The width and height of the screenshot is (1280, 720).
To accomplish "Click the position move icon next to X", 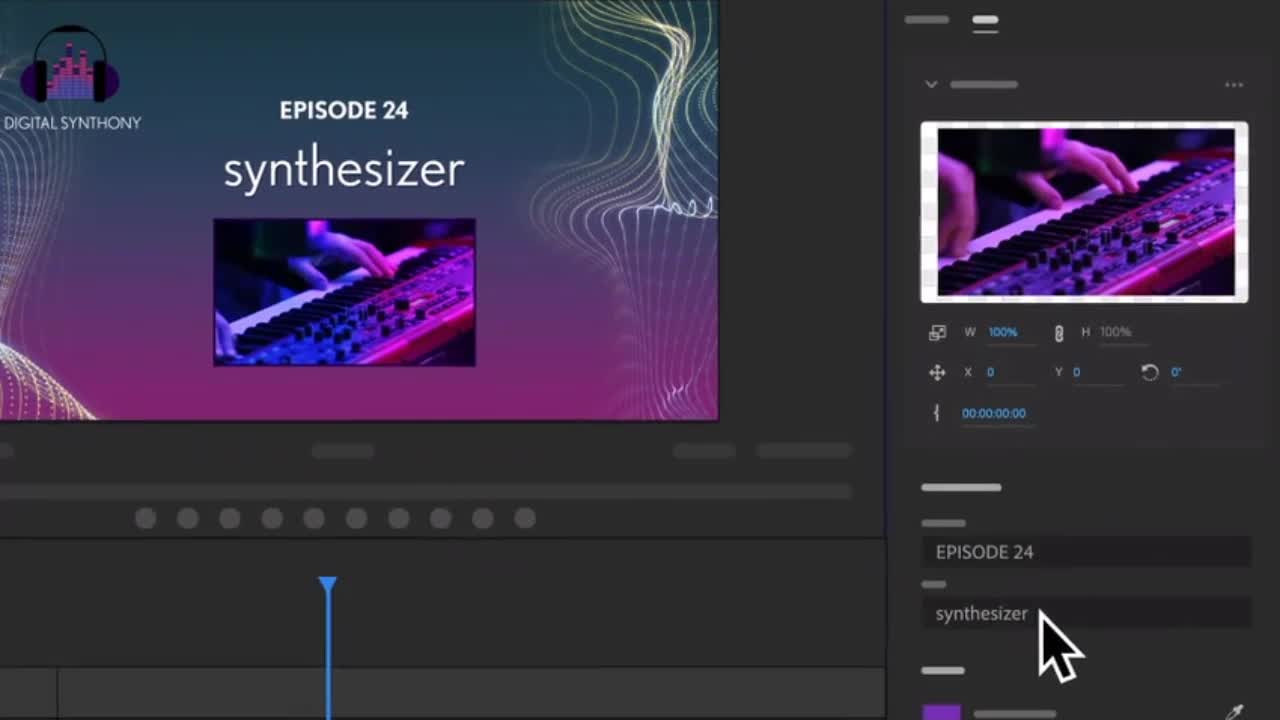I will tap(937, 373).
